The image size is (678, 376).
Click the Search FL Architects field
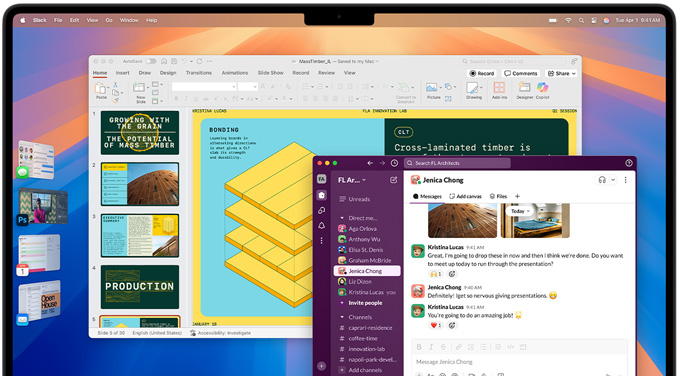457,163
